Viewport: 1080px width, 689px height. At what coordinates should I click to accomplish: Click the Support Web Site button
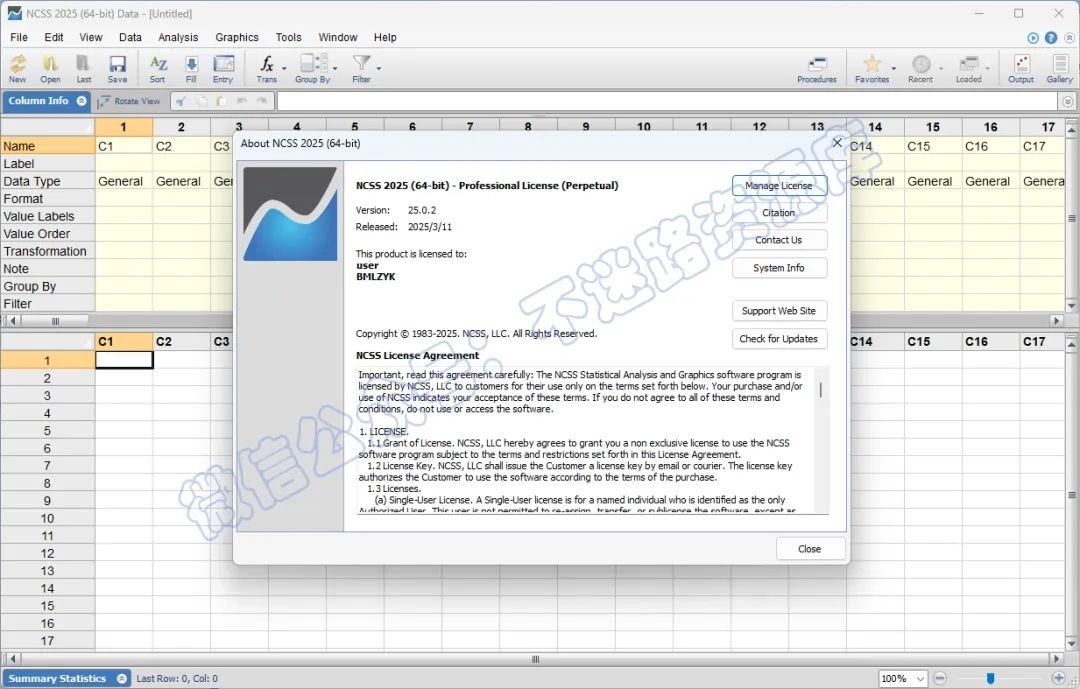pyautogui.click(x=779, y=311)
